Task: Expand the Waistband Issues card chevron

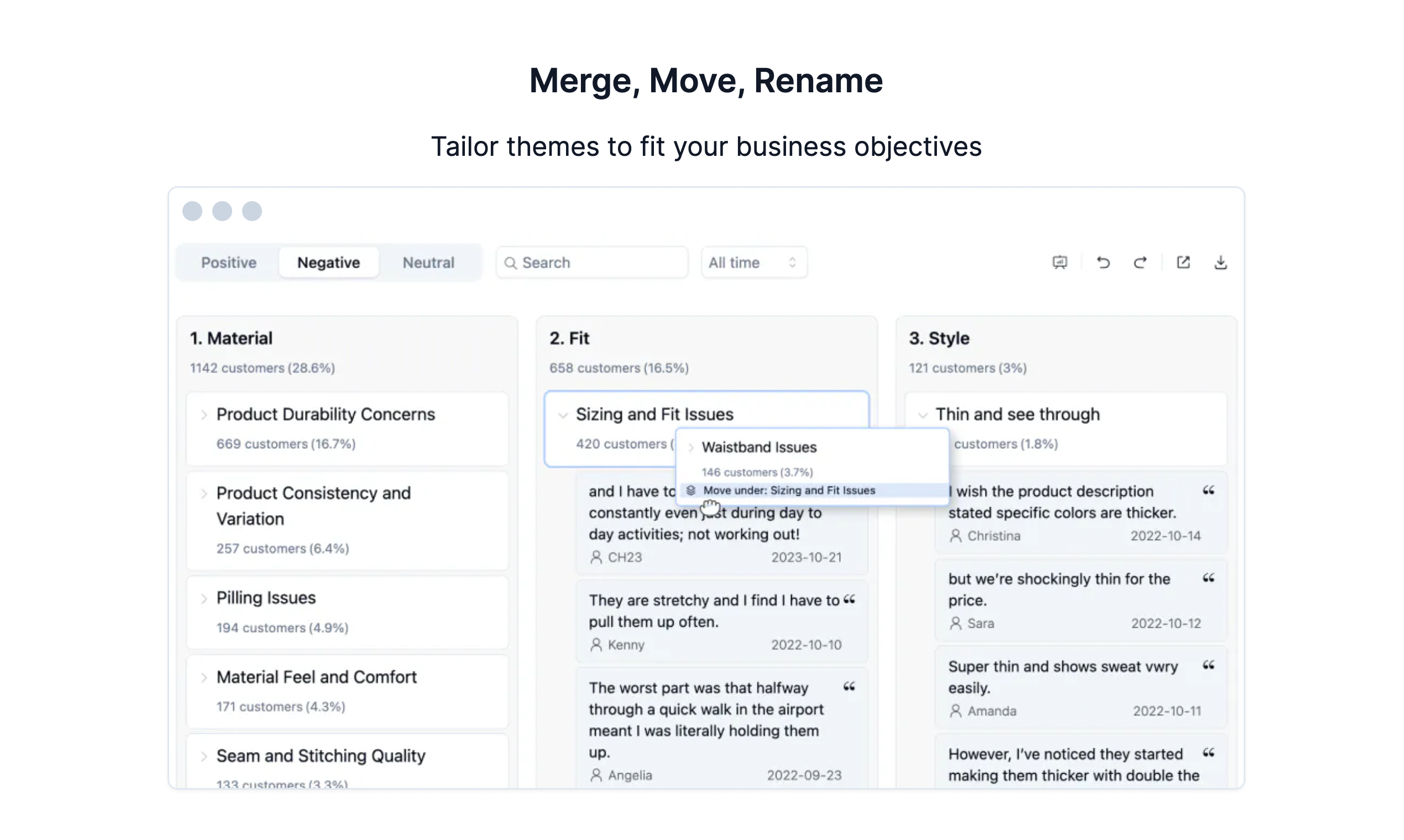Action: point(691,448)
